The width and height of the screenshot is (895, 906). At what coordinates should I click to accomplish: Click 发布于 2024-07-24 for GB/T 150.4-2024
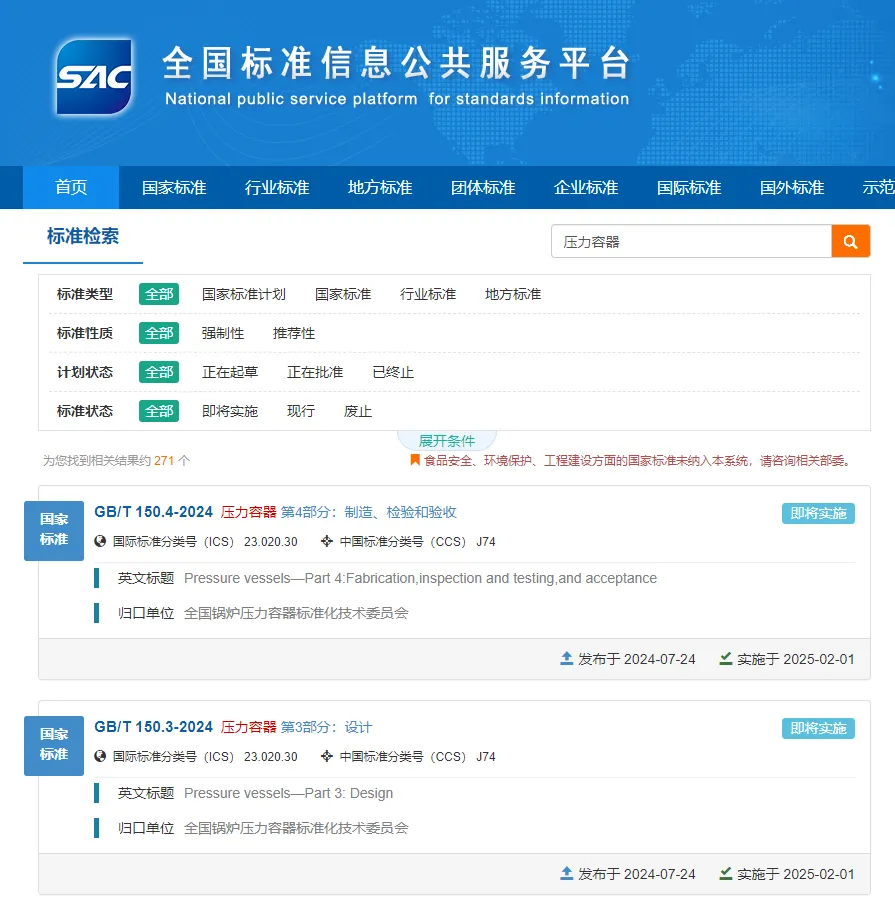[637, 659]
